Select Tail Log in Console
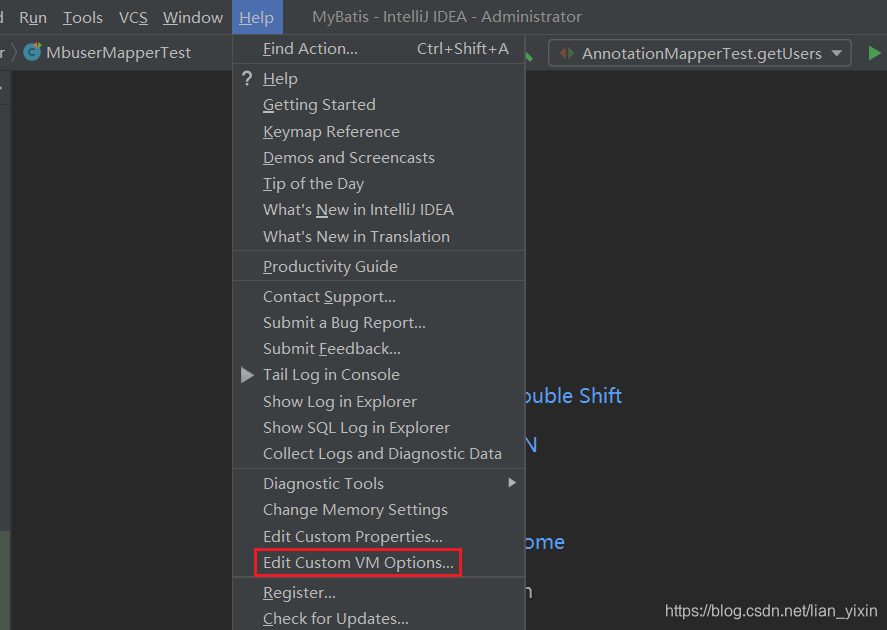 point(378,374)
